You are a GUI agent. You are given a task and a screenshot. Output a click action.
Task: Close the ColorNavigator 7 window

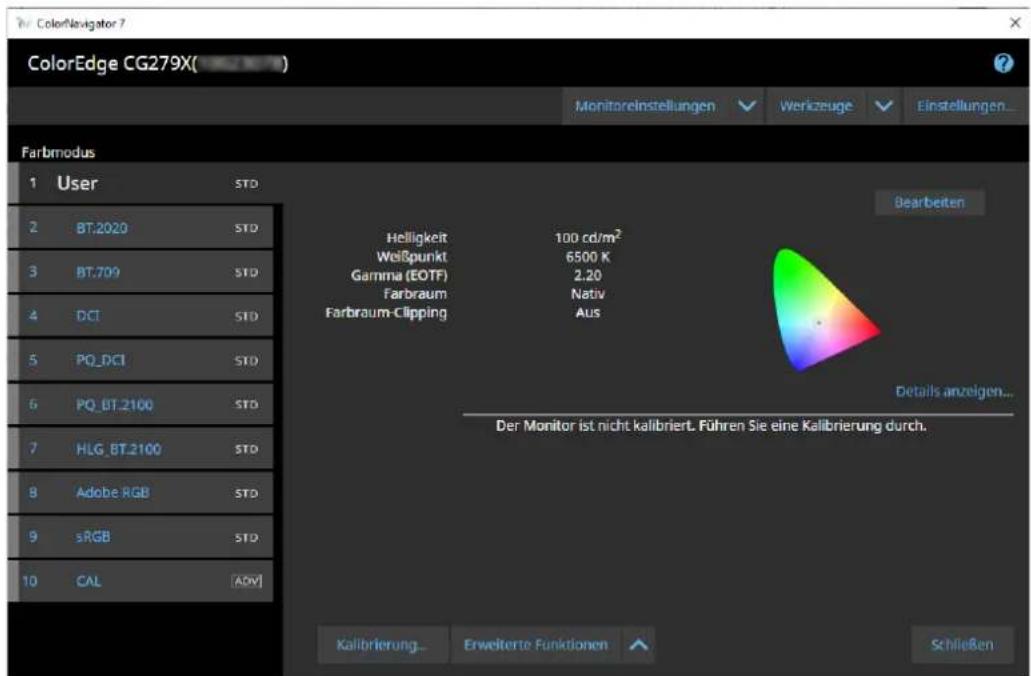[1015, 23]
